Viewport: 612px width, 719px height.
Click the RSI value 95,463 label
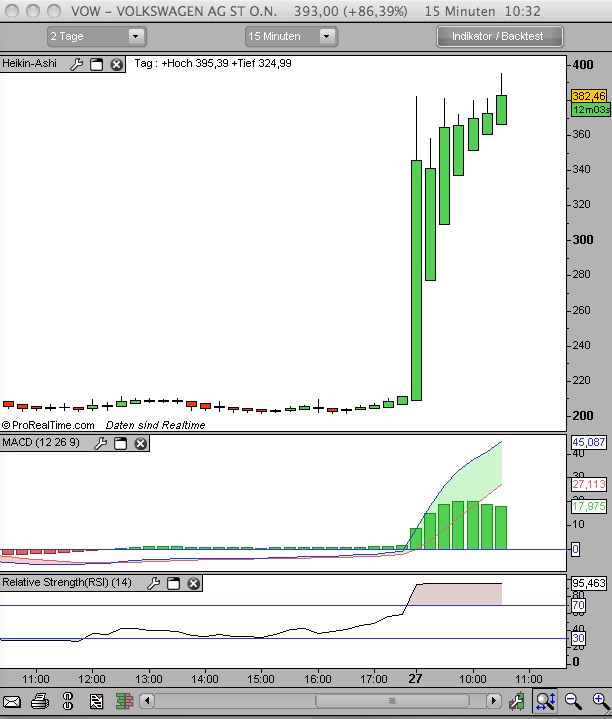coord(589,583)
